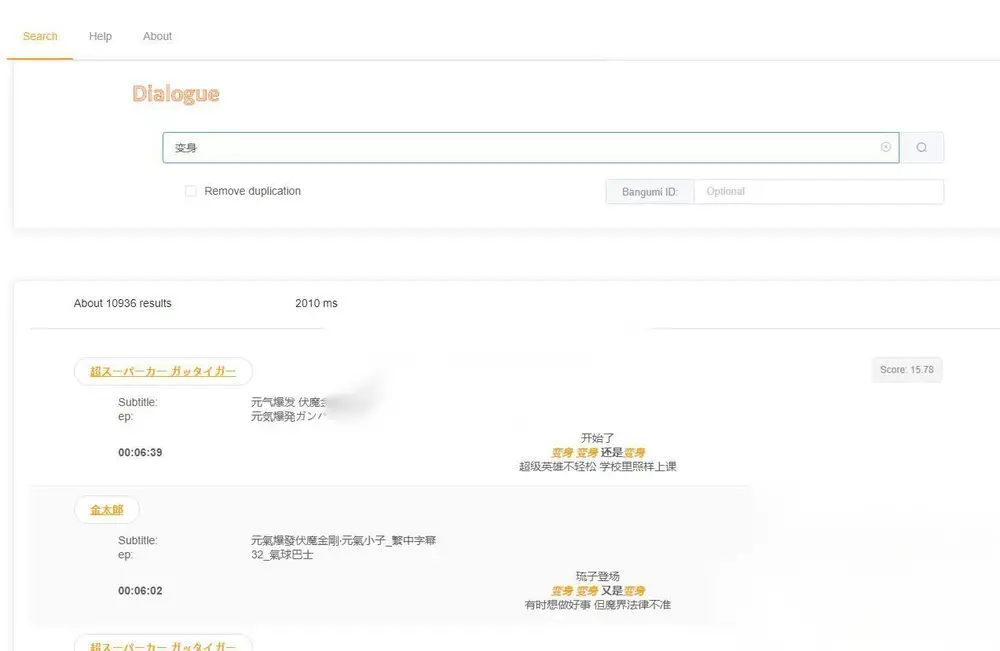Switch to the Search tab

tap(40, 36)
